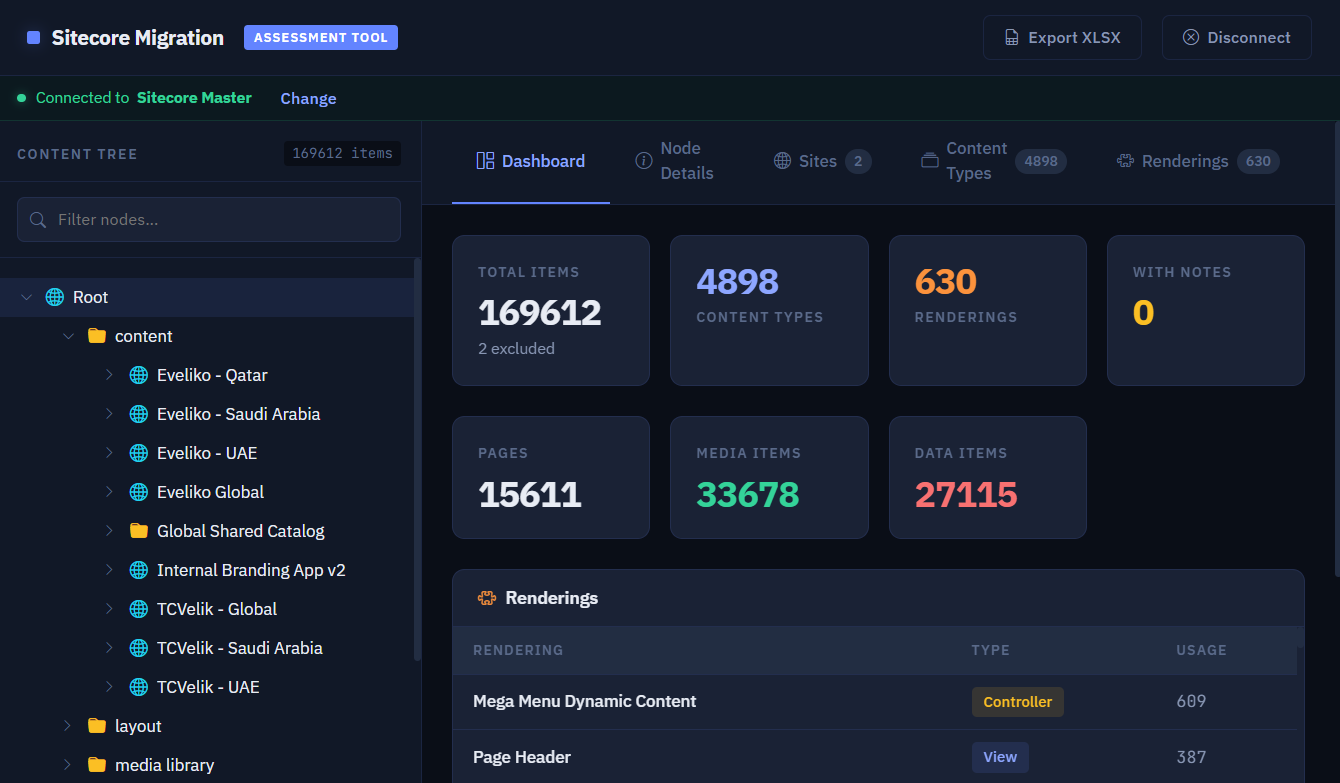Click the globe icon beside Root node
This screenshot has width=1340, height=783.
coord(55,297)
